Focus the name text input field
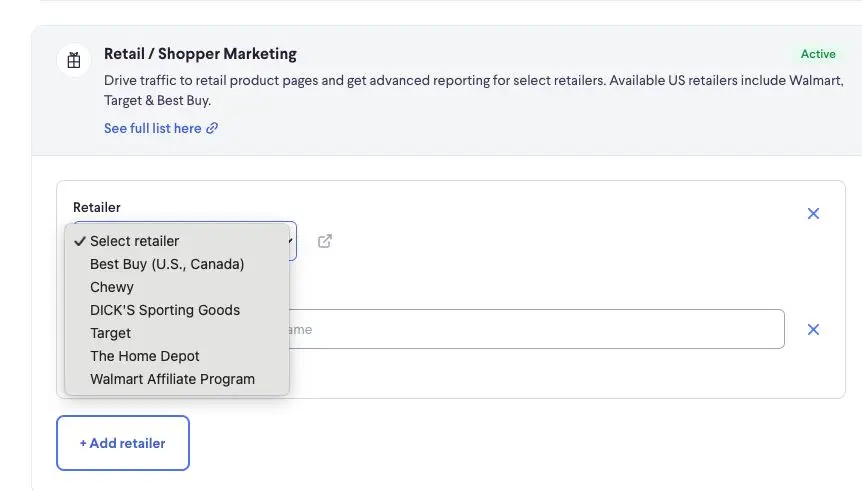 coord(537,329)
